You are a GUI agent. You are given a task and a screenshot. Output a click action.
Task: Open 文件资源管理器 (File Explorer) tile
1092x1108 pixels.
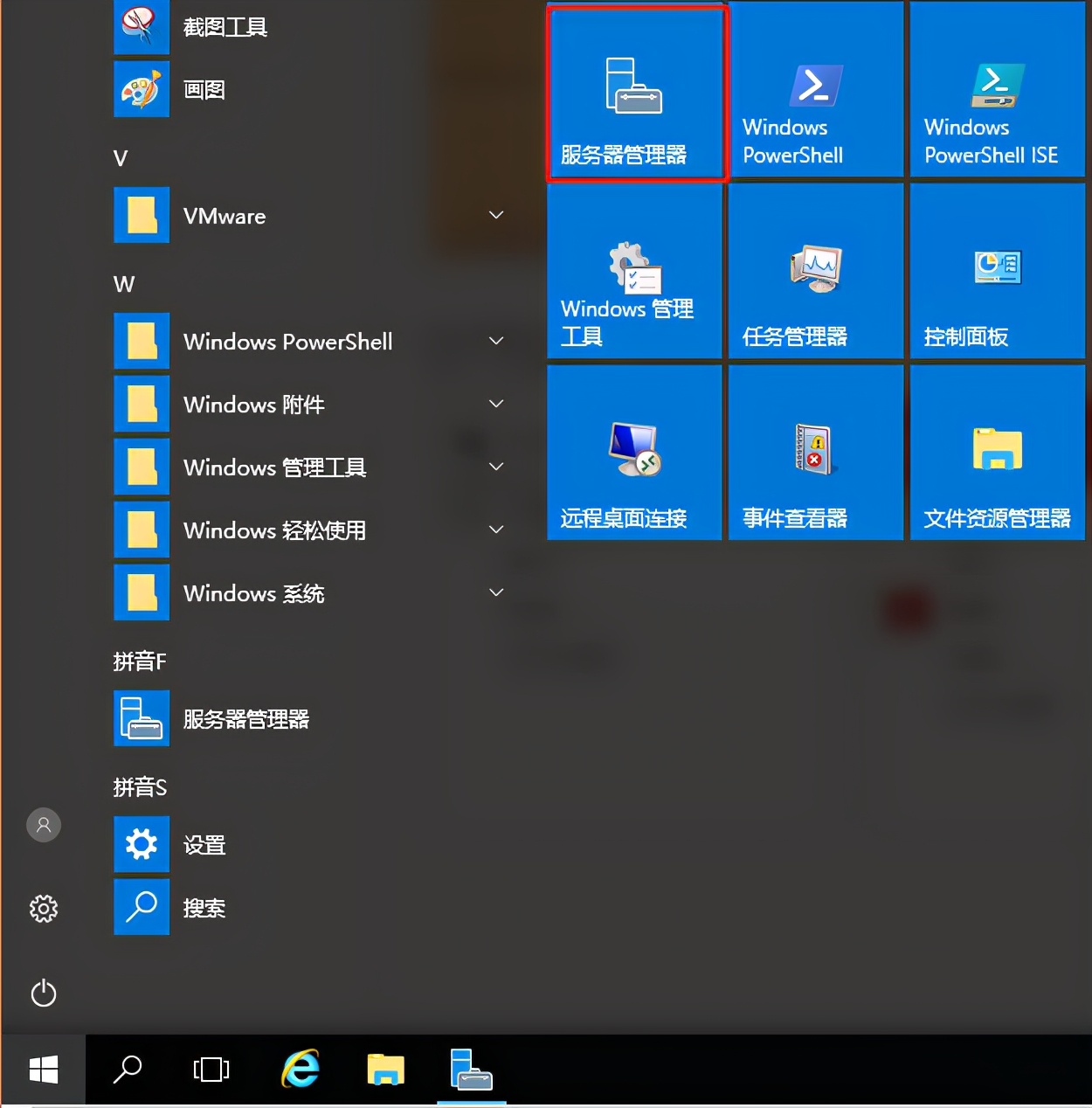click(997, 452)
